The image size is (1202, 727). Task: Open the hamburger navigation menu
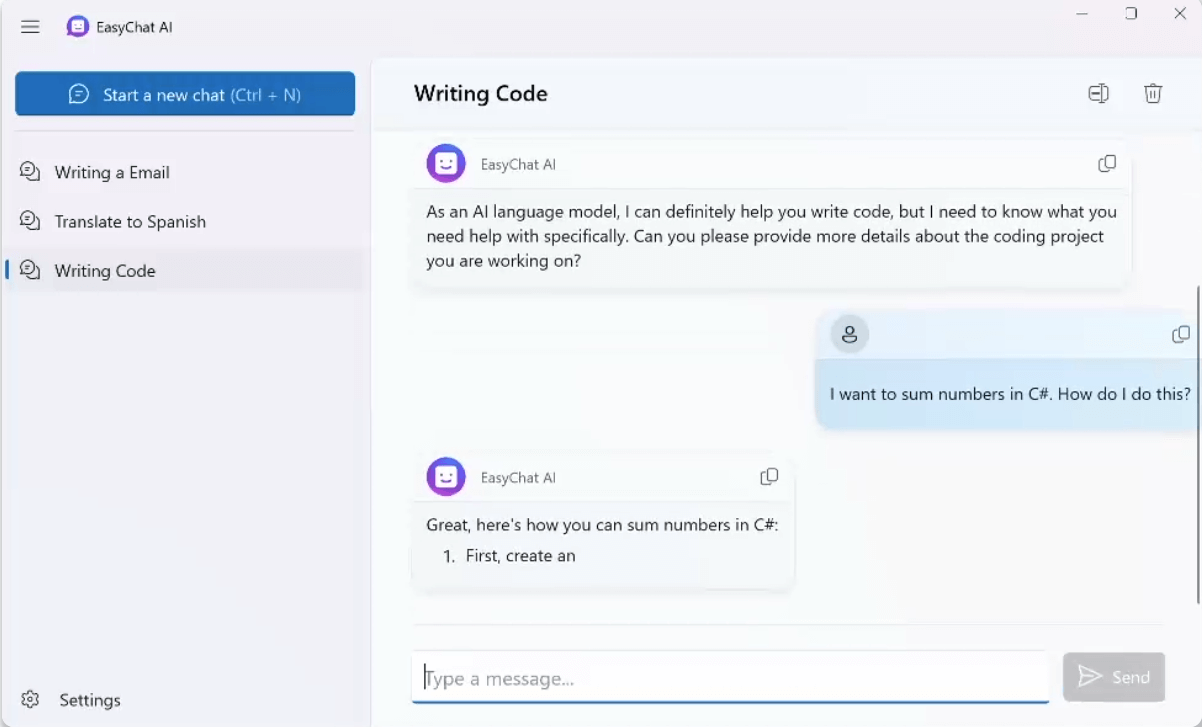30,27
